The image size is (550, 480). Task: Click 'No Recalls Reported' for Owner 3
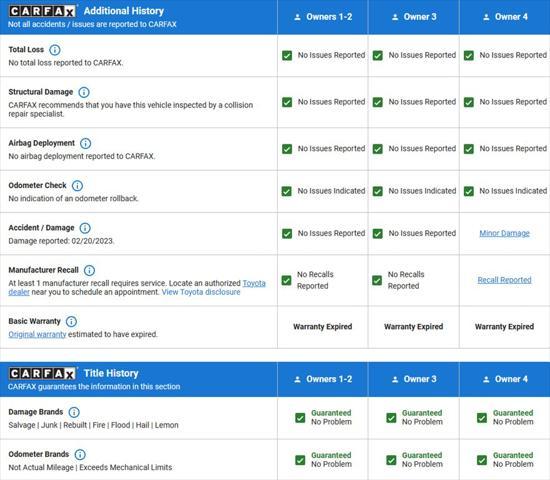[406, 280]
